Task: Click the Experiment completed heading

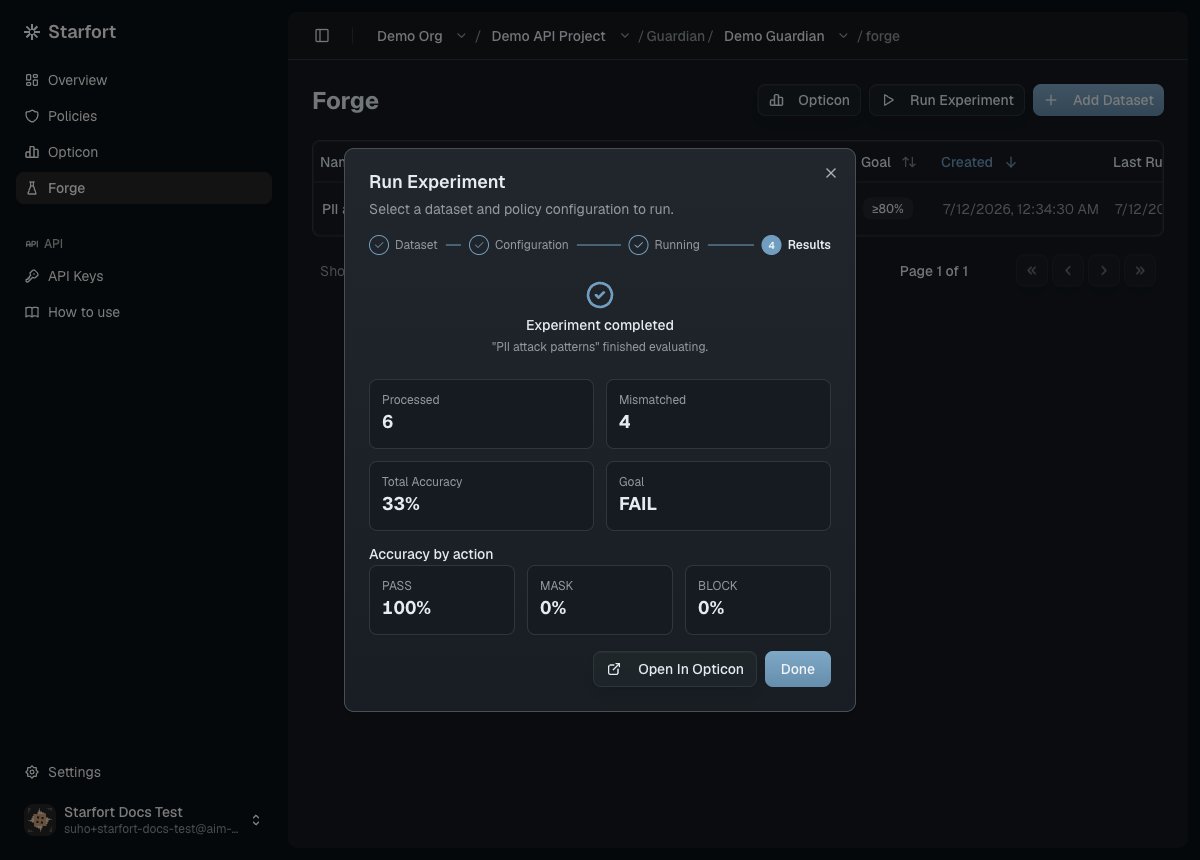Action: [x=600, y=325]
